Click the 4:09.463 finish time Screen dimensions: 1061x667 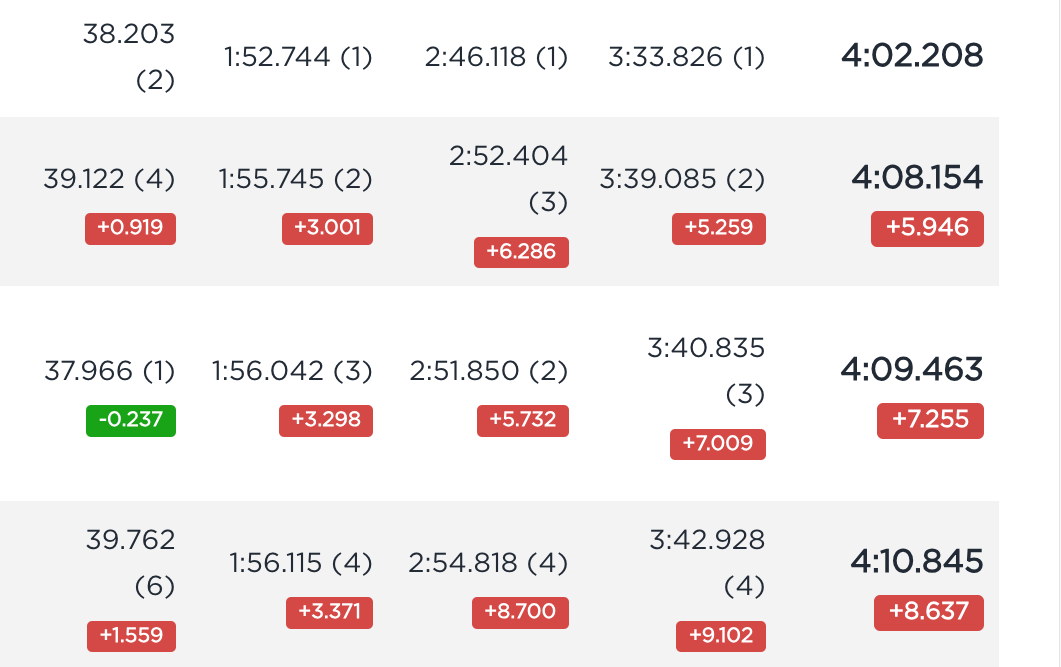point(911,369)
